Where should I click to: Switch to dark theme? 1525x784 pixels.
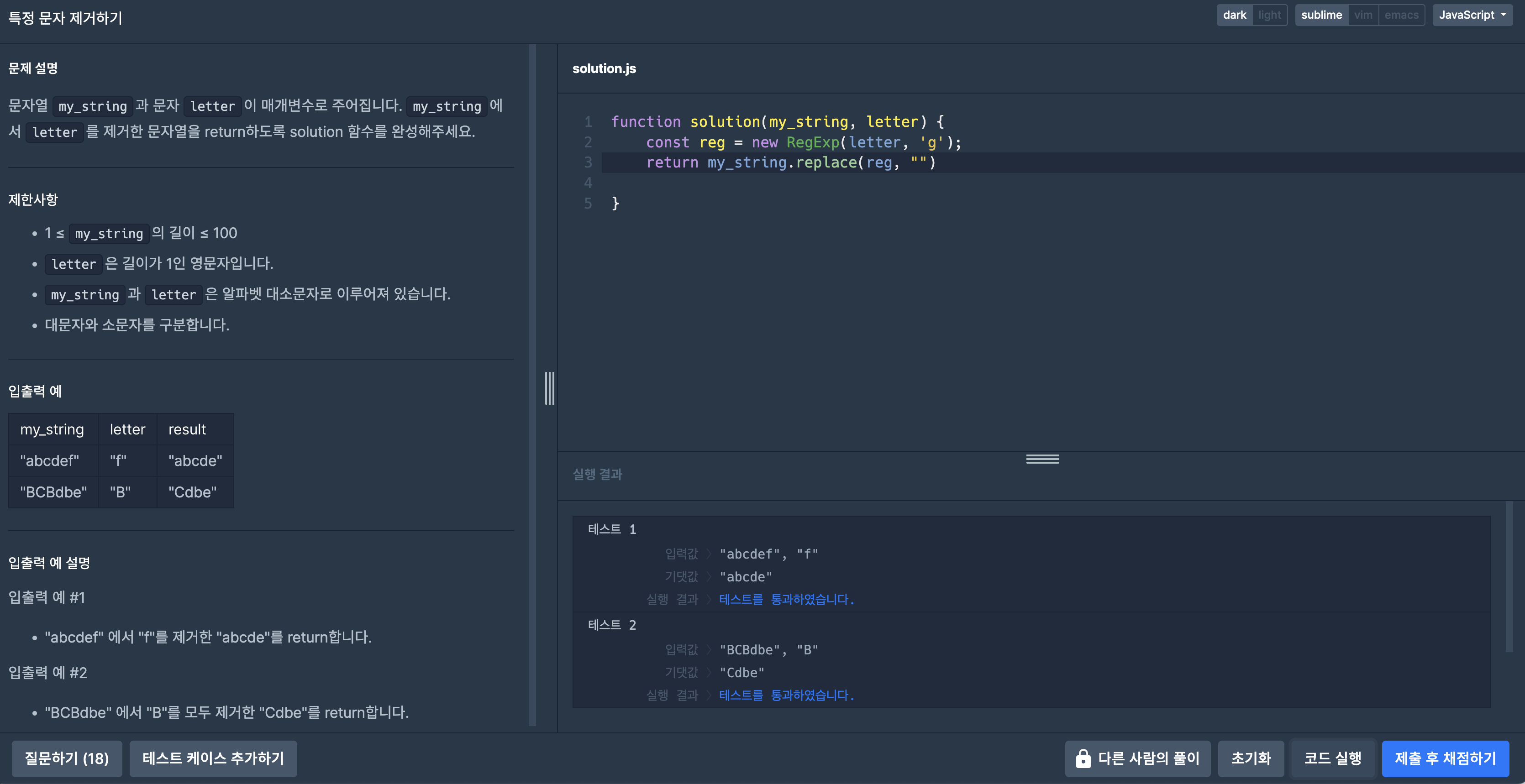(1234, 15)
